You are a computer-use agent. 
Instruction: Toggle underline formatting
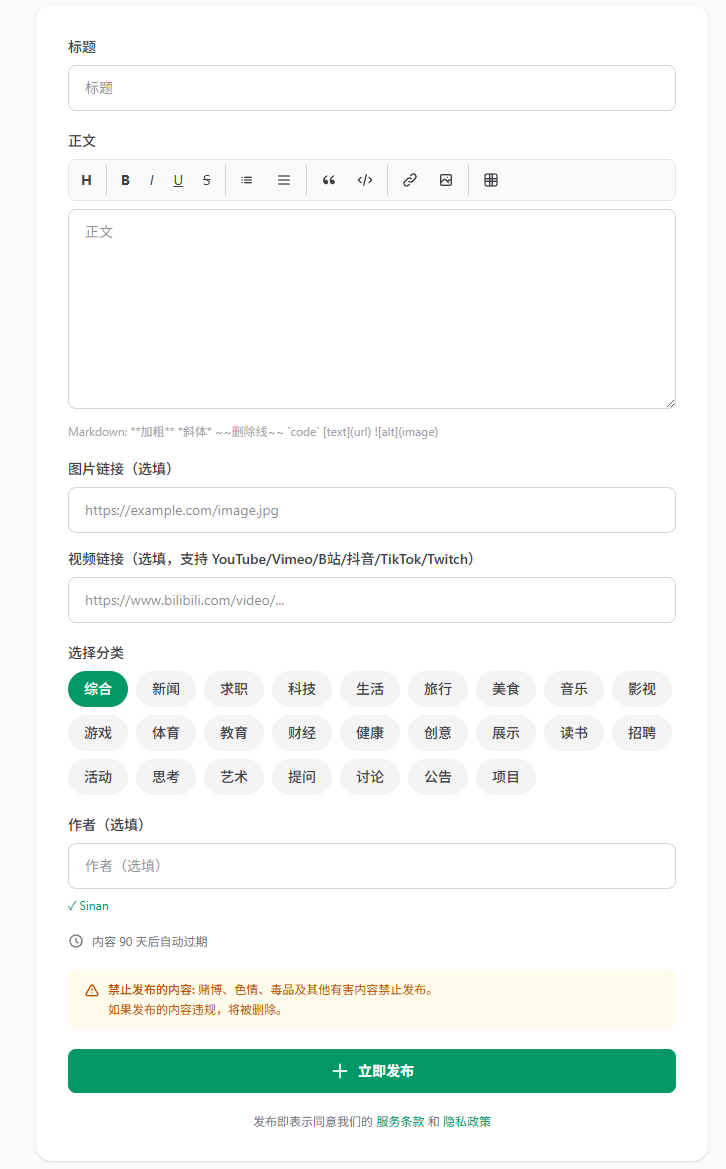click(178, 180)
